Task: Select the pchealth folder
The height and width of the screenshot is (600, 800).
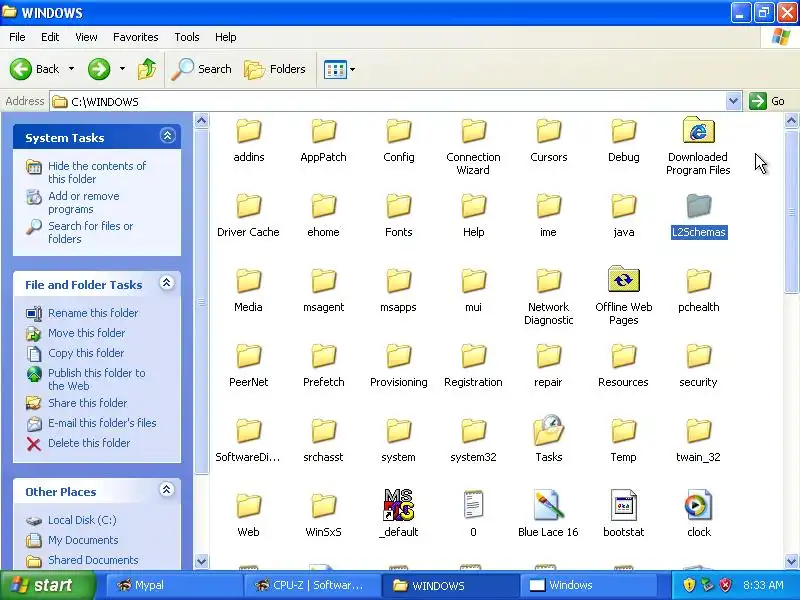Action: point(698,290)
